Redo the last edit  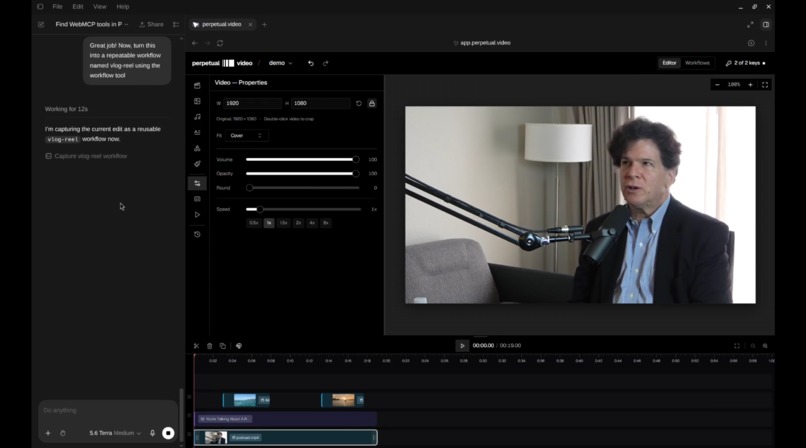[325, 63]
